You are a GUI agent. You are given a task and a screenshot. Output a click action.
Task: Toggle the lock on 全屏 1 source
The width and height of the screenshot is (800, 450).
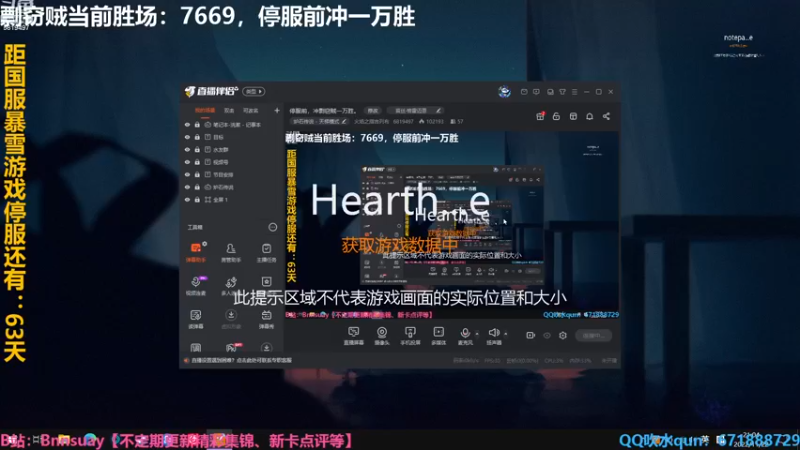click(x=197, y=199)
